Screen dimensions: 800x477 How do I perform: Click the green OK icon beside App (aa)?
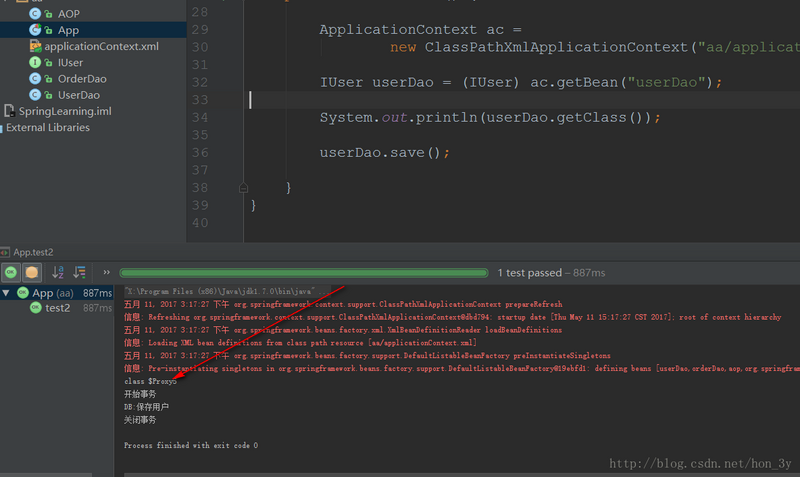click(x=23, y=293)
